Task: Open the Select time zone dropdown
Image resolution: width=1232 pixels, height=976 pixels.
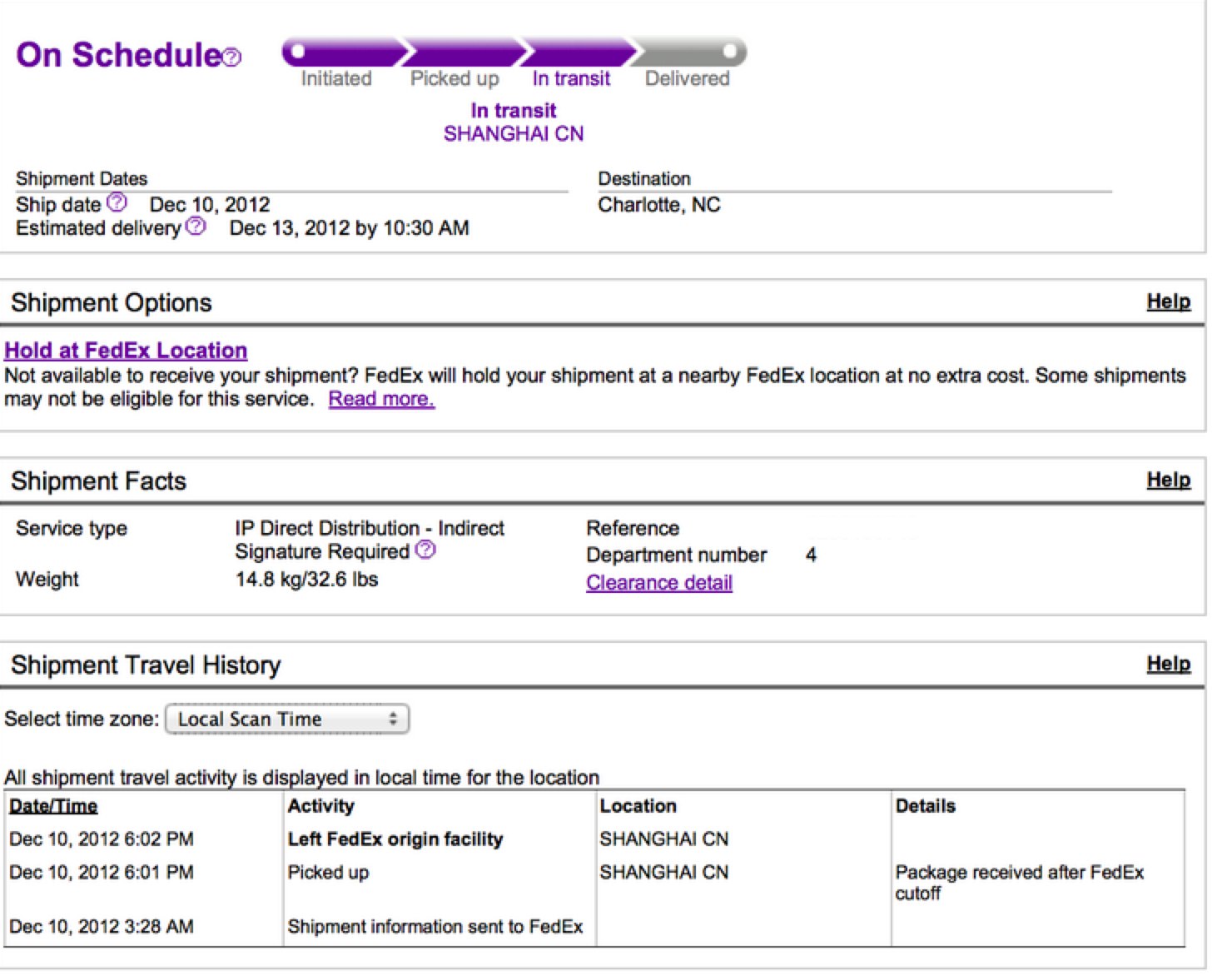Action: [287, 720]
